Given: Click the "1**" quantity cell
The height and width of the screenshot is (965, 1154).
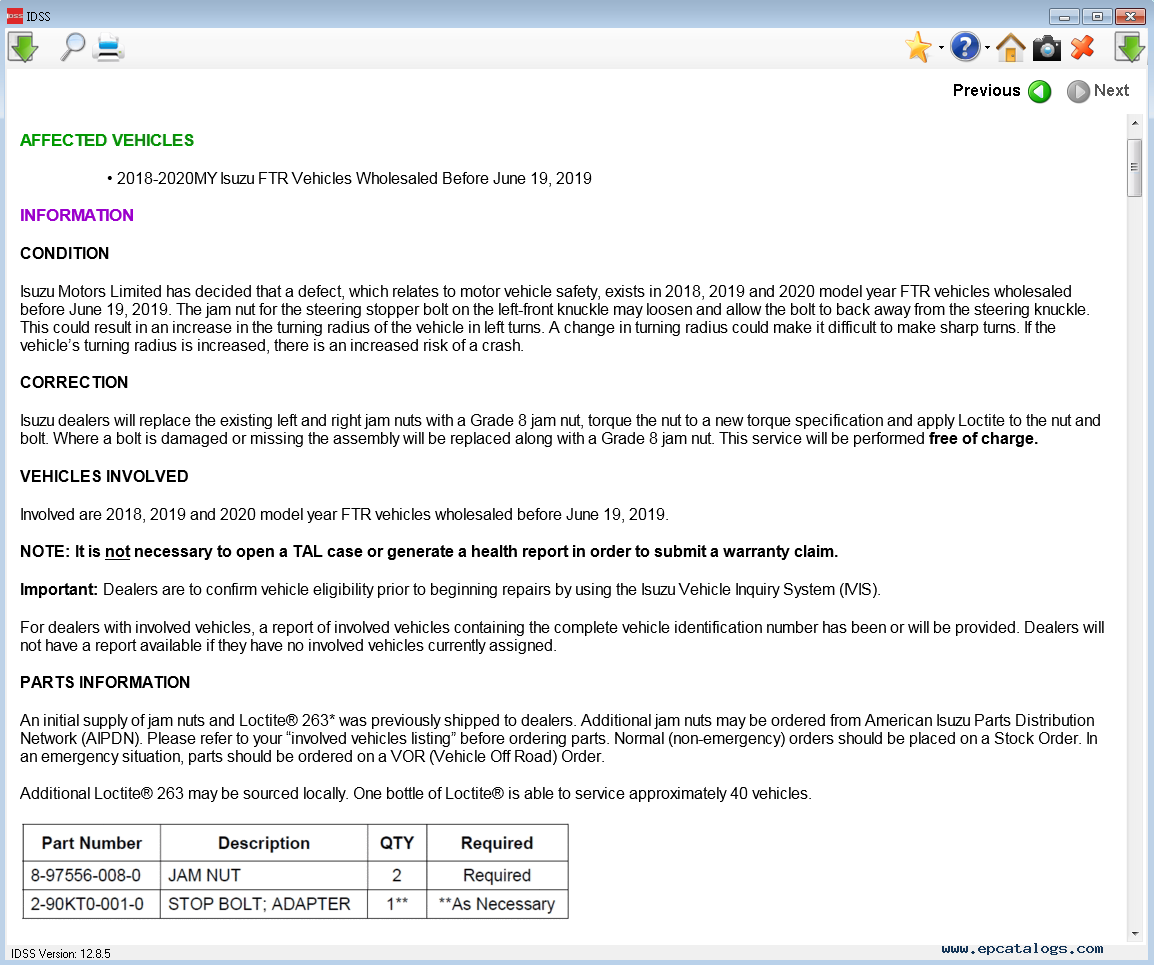Looking at the screenshot, I should pyautogui.click(x=397, y=905).
